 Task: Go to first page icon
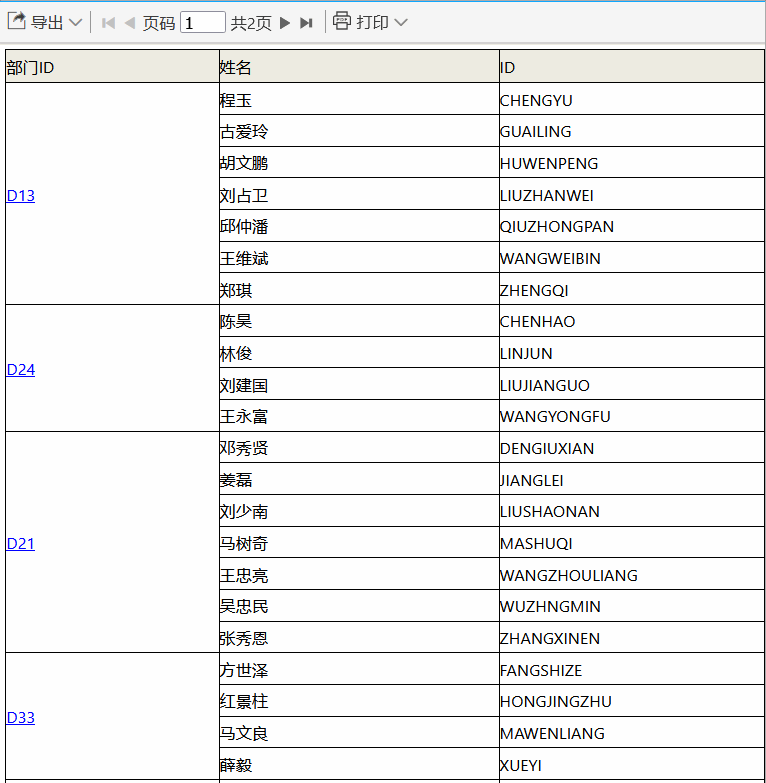(x=108, y=23)
